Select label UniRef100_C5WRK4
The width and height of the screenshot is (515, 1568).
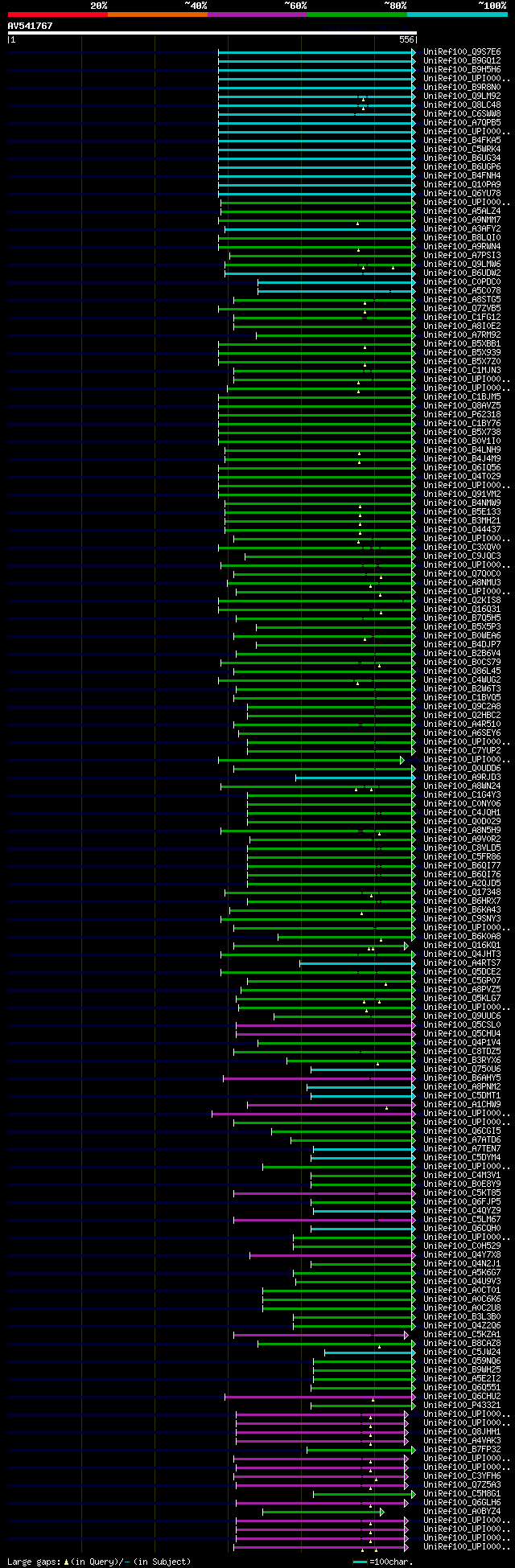462,149
